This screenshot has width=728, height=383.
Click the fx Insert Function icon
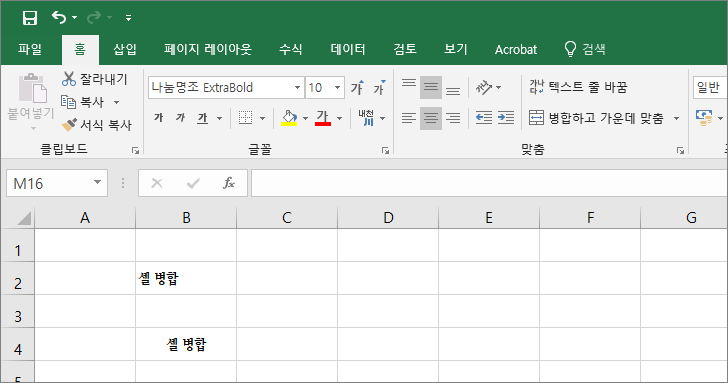pyautogui.click(x=229, y=183)
